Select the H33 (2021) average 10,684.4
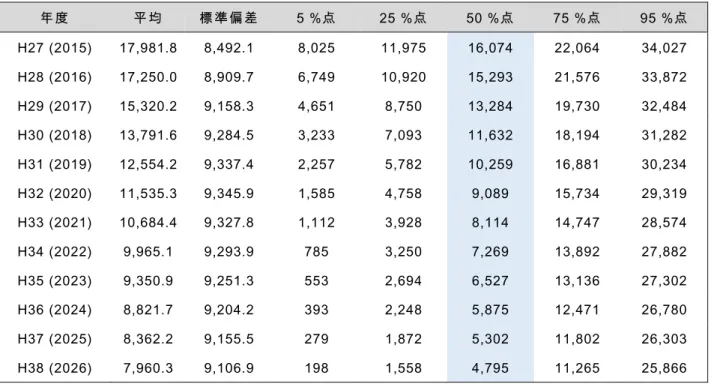 coord(148,223)
